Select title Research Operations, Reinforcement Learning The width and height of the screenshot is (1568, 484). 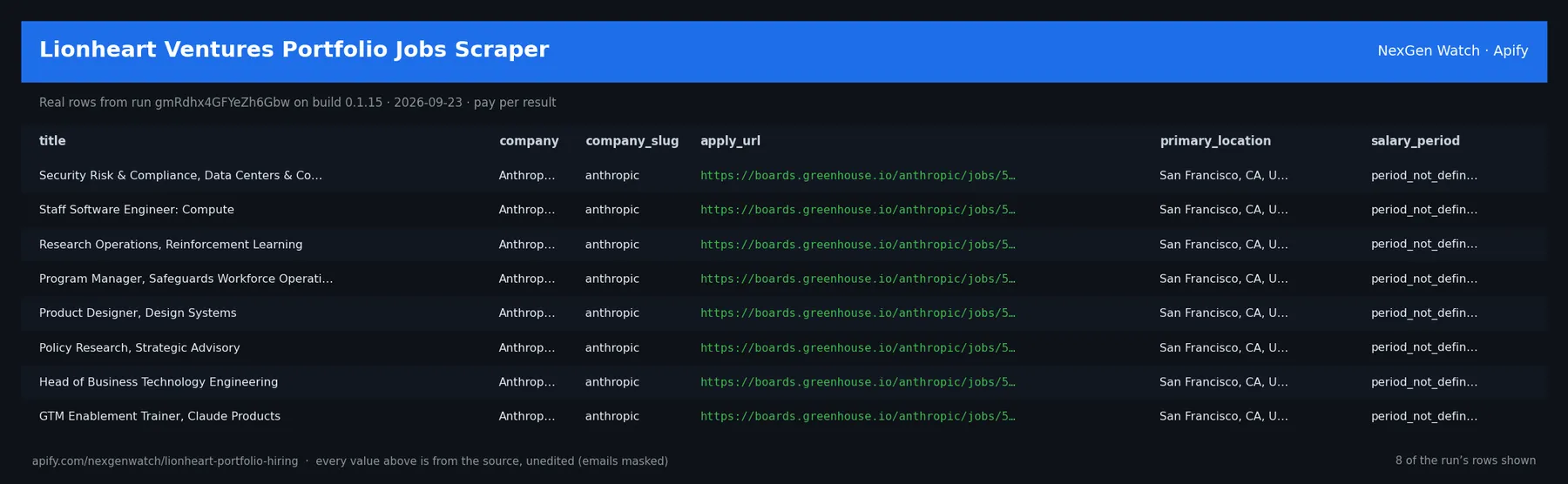(x=171, y=245)
